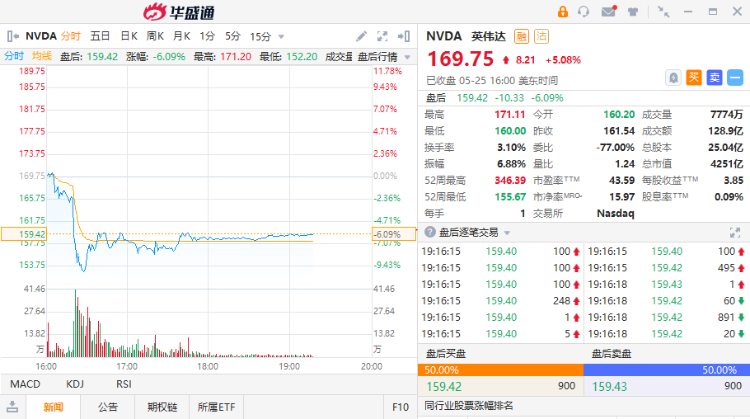Click the 19:00 label on time axis

[289, 366]
